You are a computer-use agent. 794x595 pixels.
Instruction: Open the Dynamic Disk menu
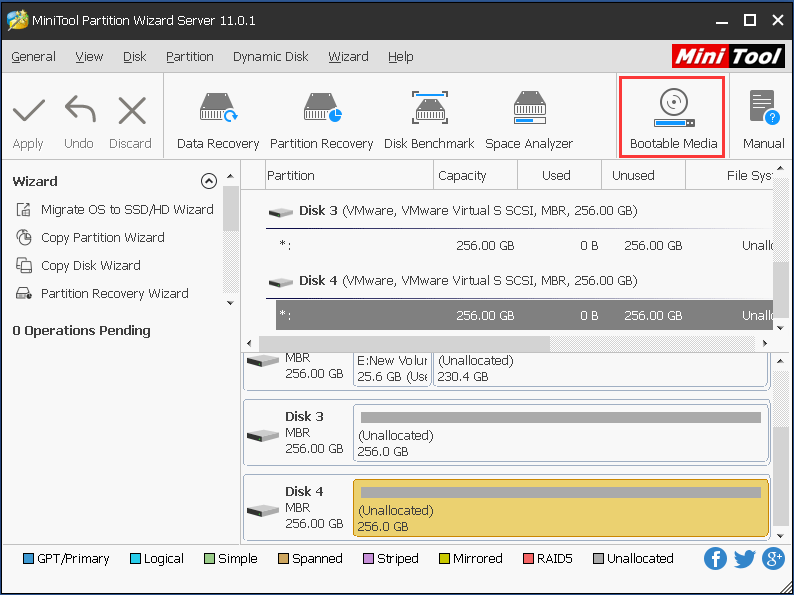[x=270, y=57]
